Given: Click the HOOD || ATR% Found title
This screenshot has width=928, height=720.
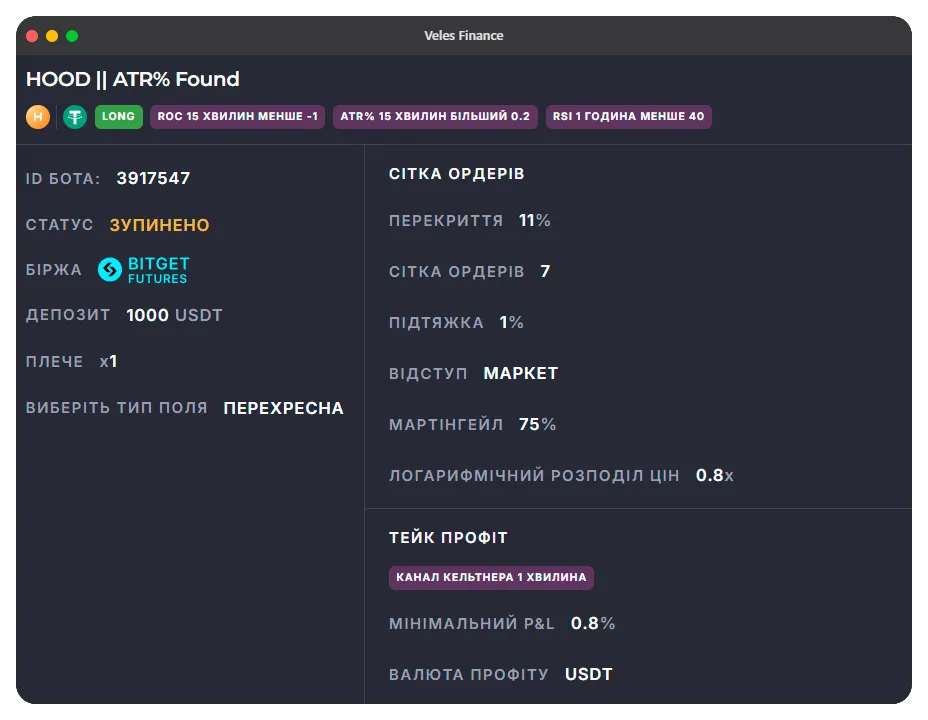Looking at the screenshot, I should [x=131, y=79].
